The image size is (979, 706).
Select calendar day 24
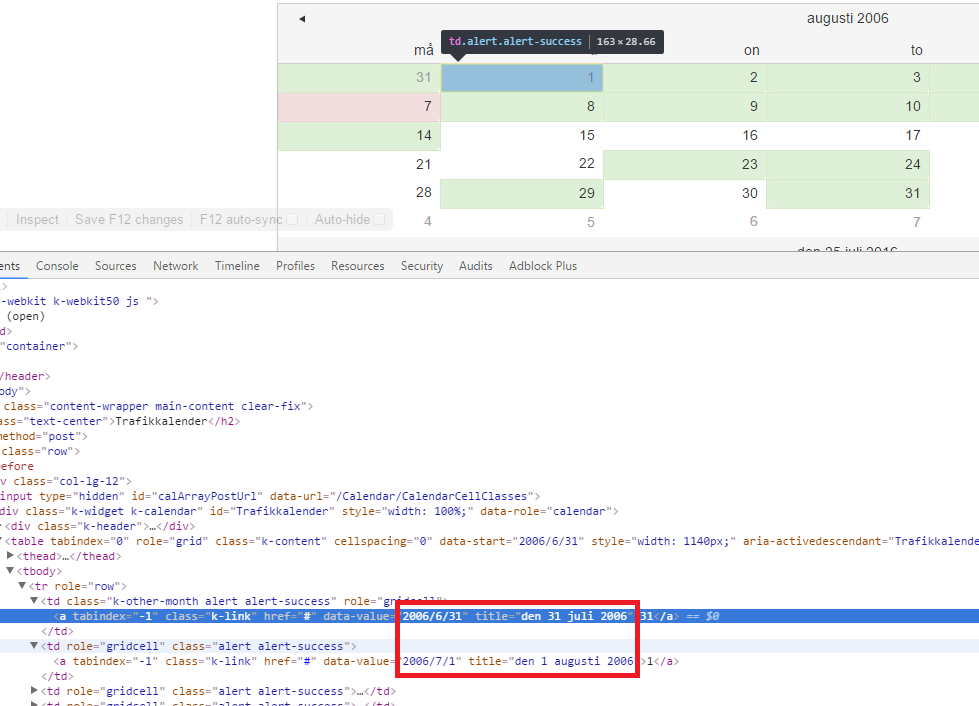pyautogui.click(x=848, y=164)
